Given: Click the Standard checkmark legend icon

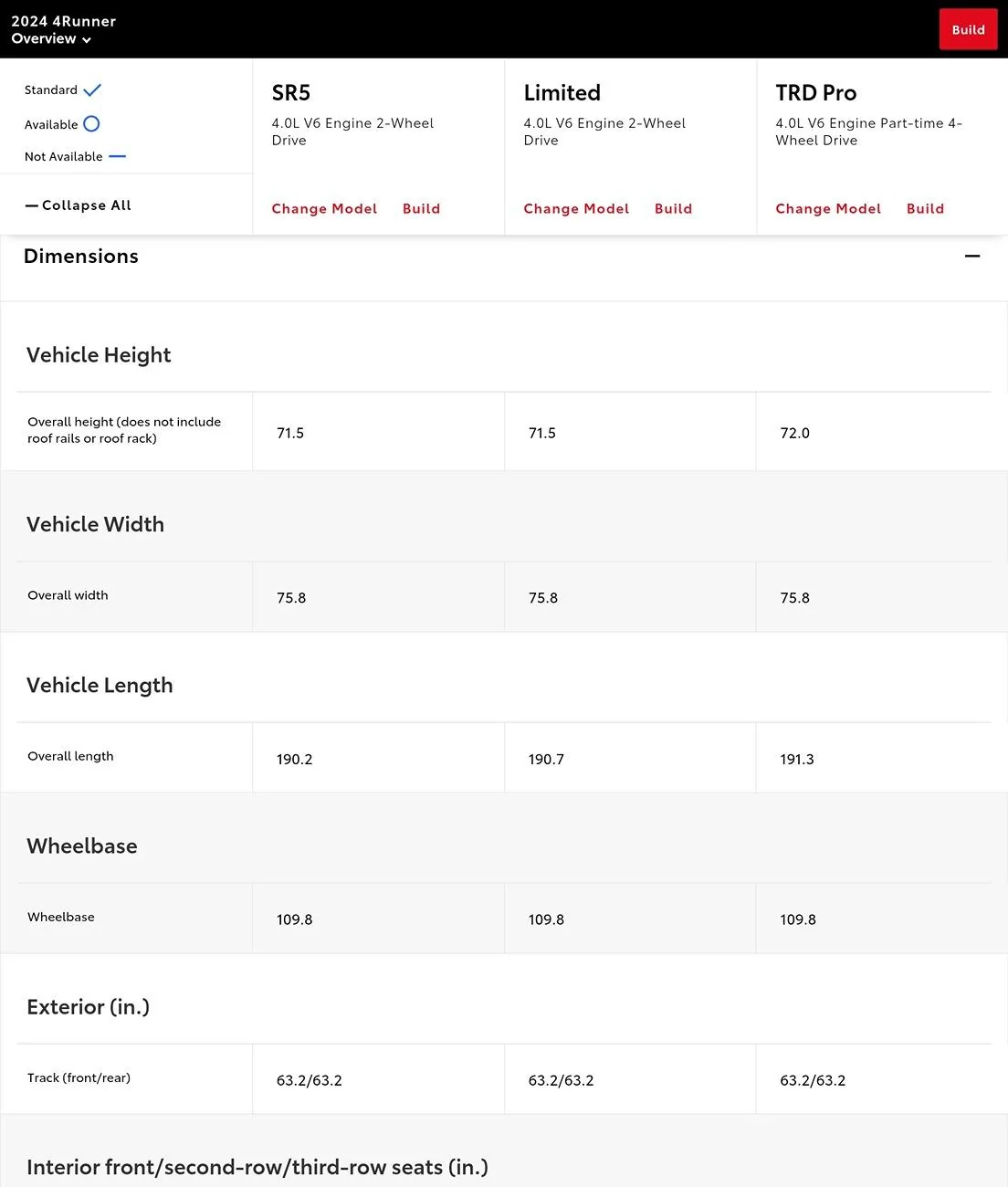Looking at the screenshot, I should (x=92, y=90).
